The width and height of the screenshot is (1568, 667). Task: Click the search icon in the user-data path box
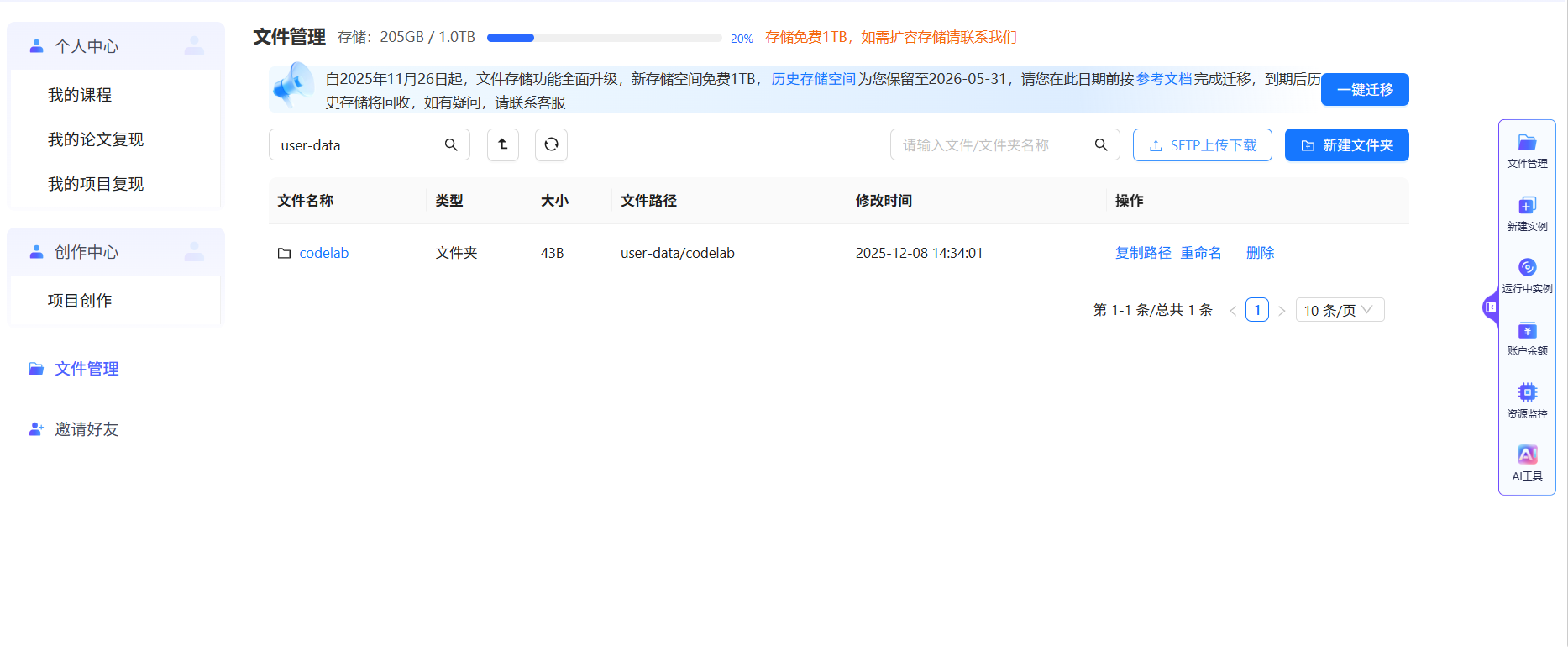451,144
